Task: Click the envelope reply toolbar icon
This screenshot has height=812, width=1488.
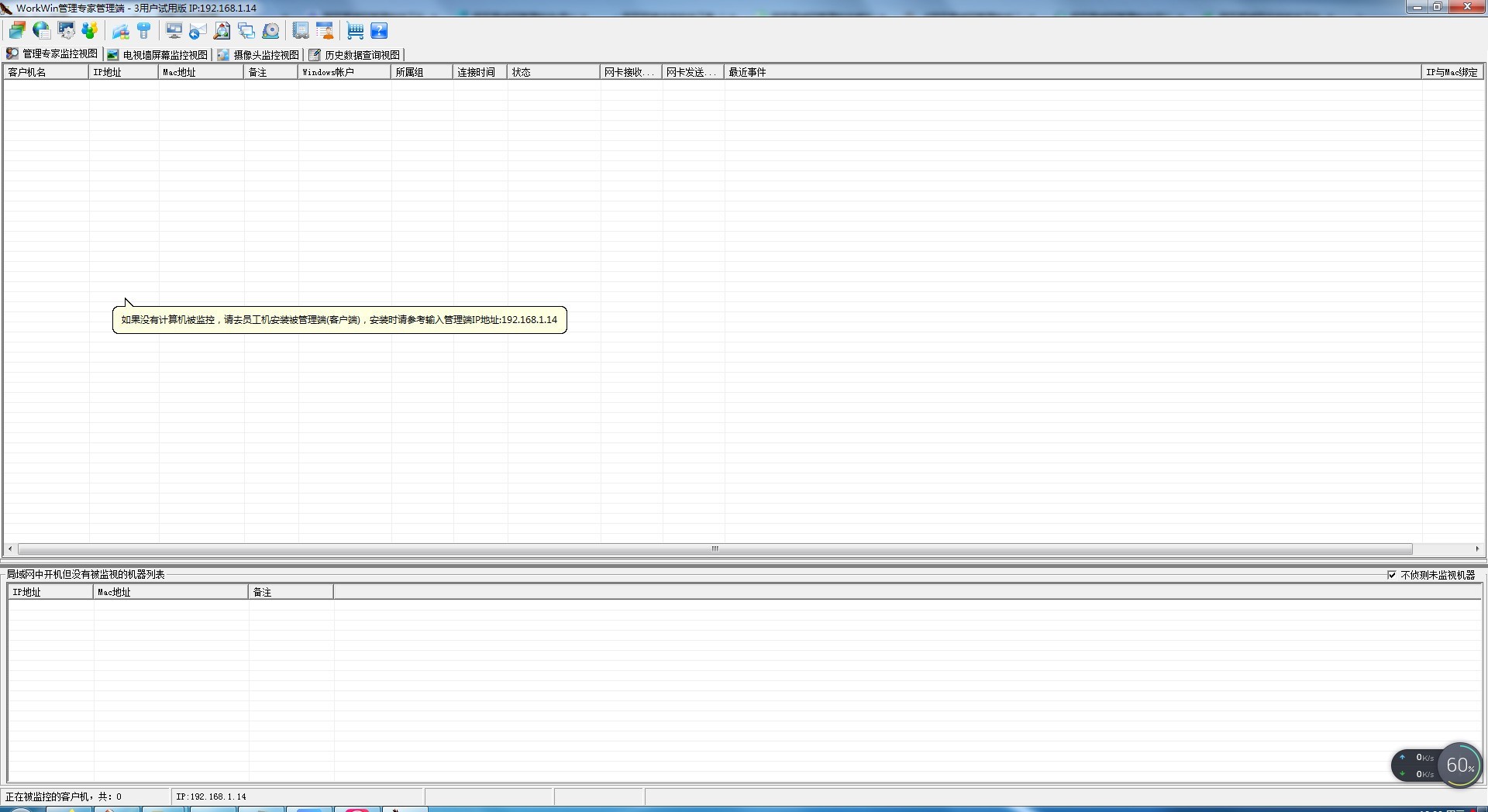Action: pos(198,31)
